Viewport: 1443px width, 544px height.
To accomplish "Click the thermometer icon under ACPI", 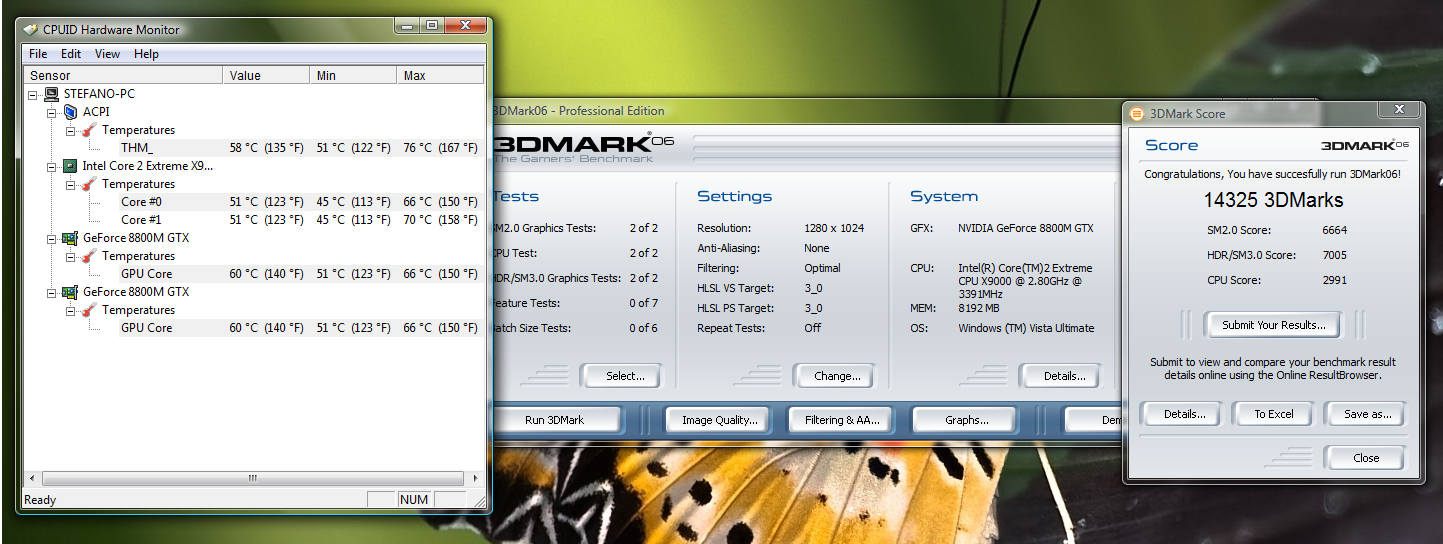I will point(89,130).
